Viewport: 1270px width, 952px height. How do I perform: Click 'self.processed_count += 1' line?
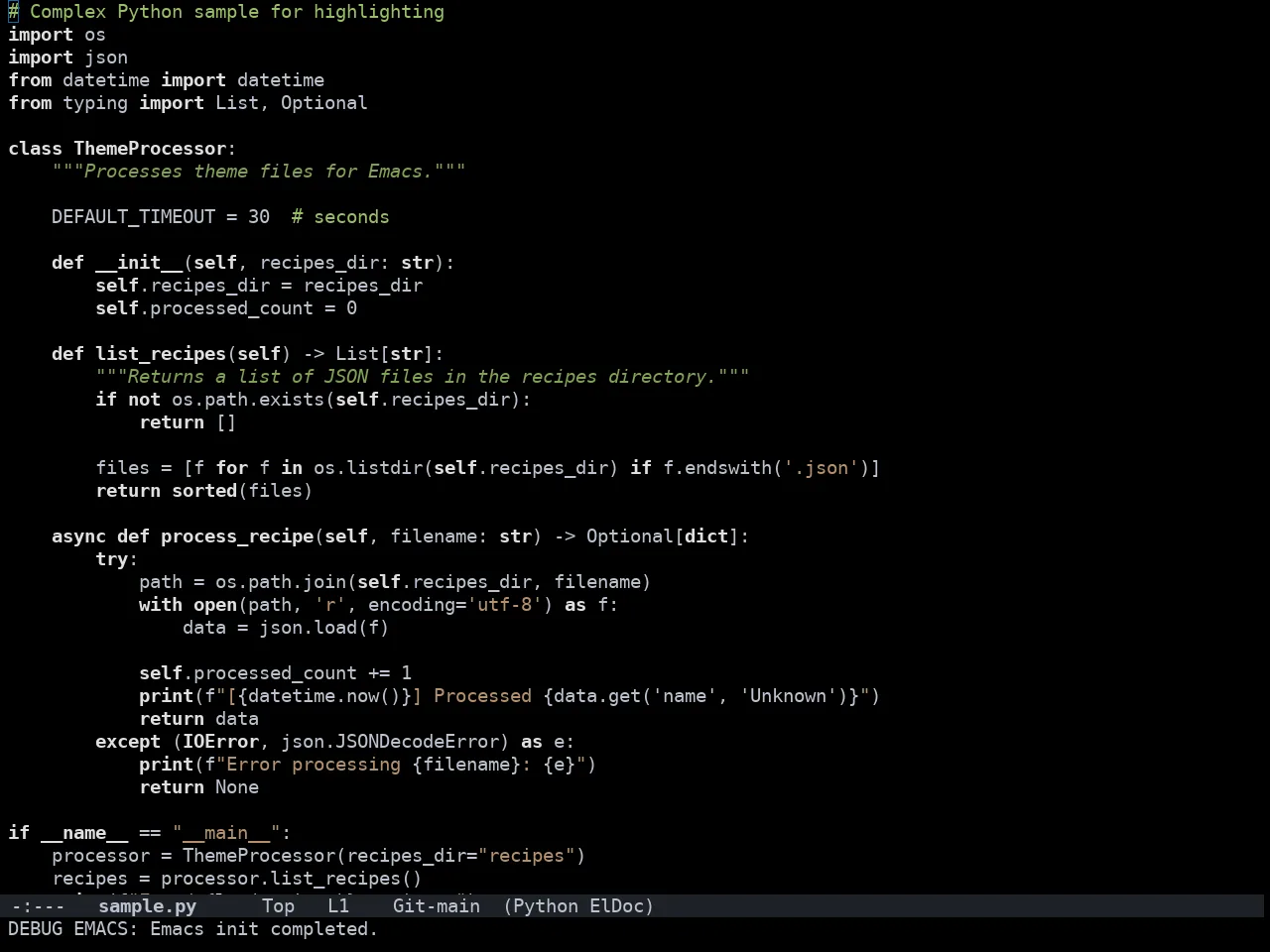click(275, 673)
